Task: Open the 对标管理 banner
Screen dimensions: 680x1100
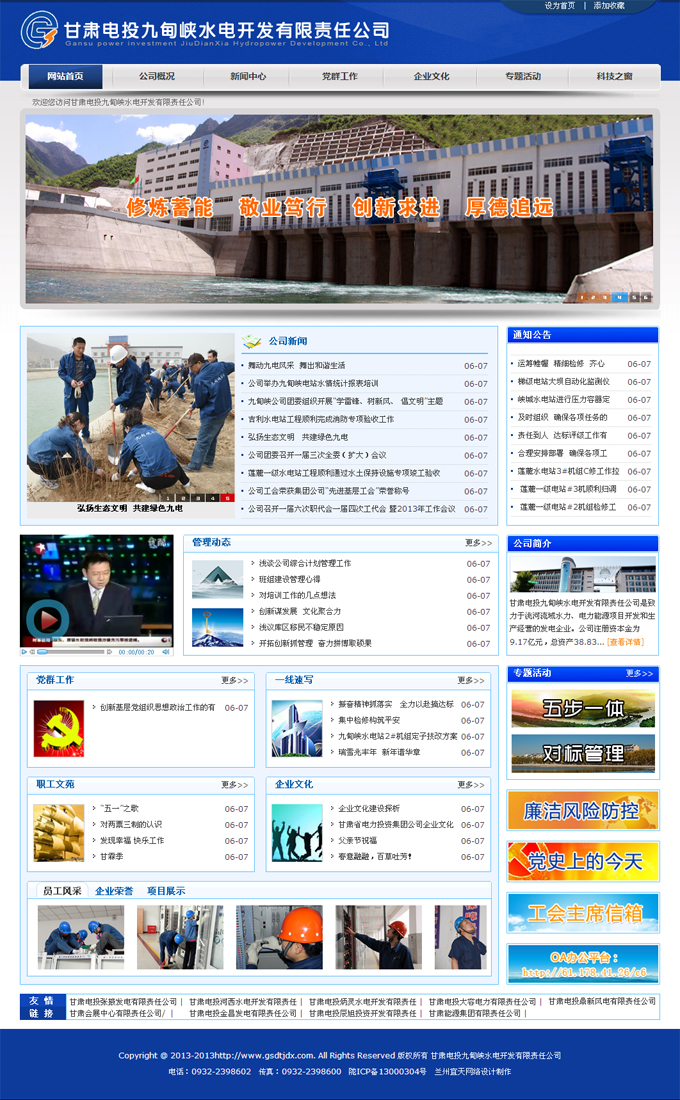Action: pyautogui.click(x=583, y=753)
